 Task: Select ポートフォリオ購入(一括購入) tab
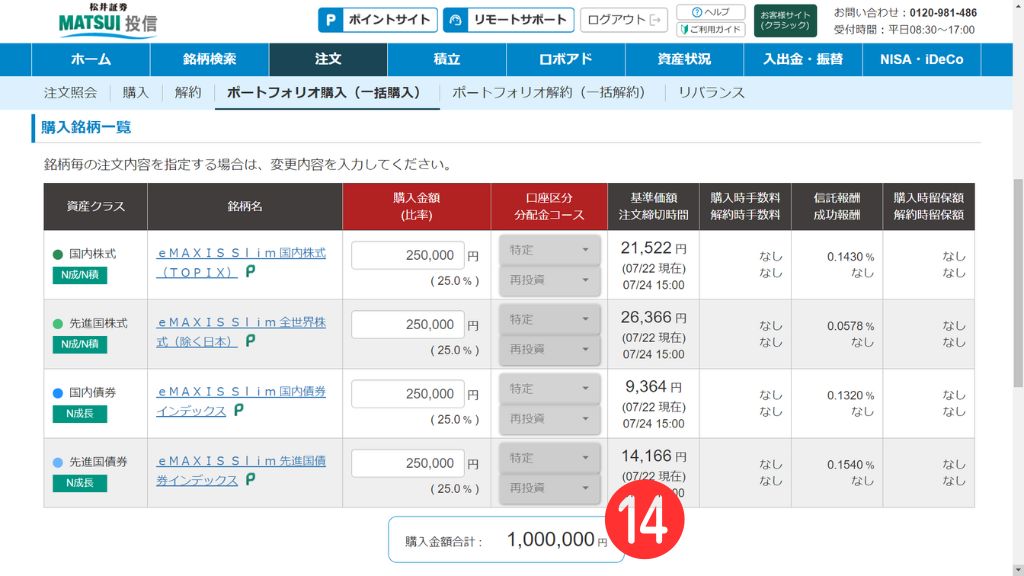tap(327, 93)
